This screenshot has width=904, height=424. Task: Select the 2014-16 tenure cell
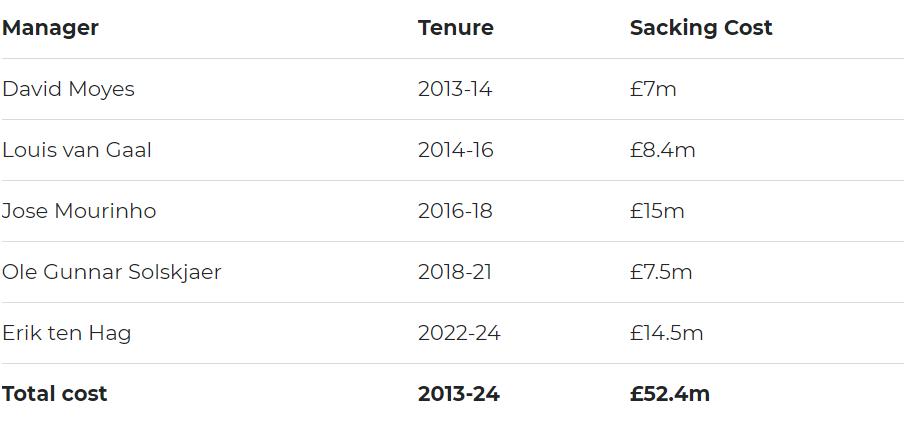click(x=455, y=150)
